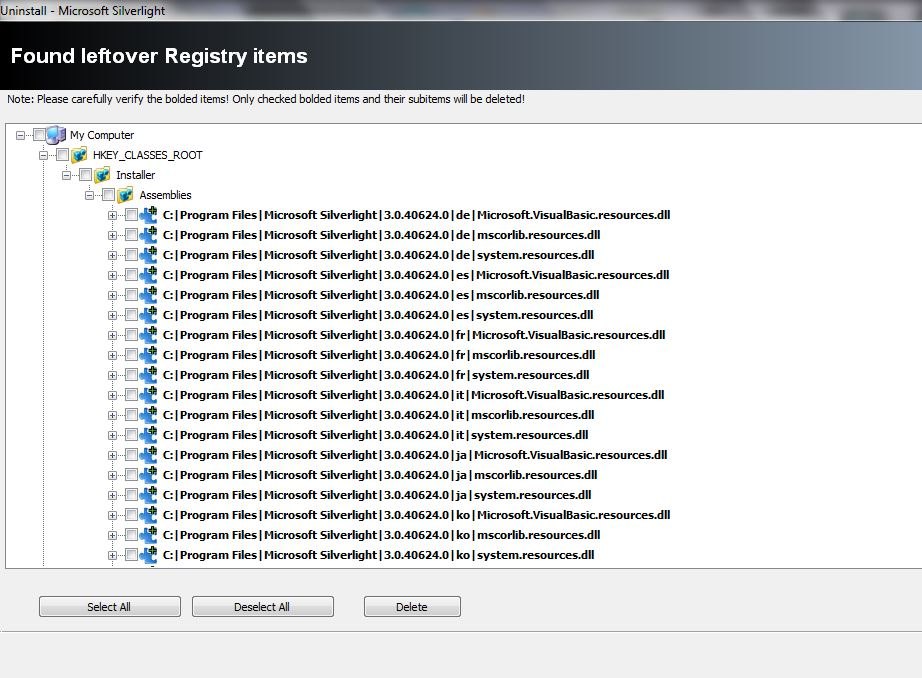Click the HKEY_CLASSES_ROOT registry folder icon
Screen dimensions: 922x678
[79, 155]
